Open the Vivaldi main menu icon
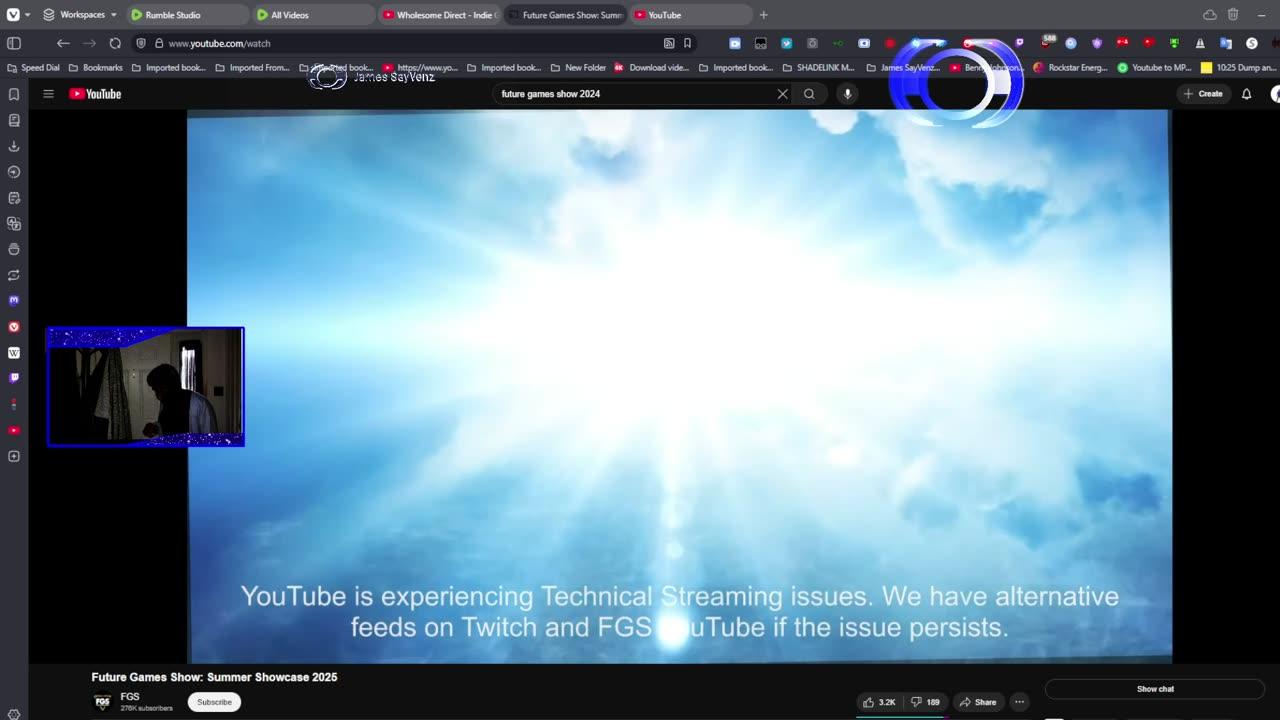 click(x=13, y=15)
